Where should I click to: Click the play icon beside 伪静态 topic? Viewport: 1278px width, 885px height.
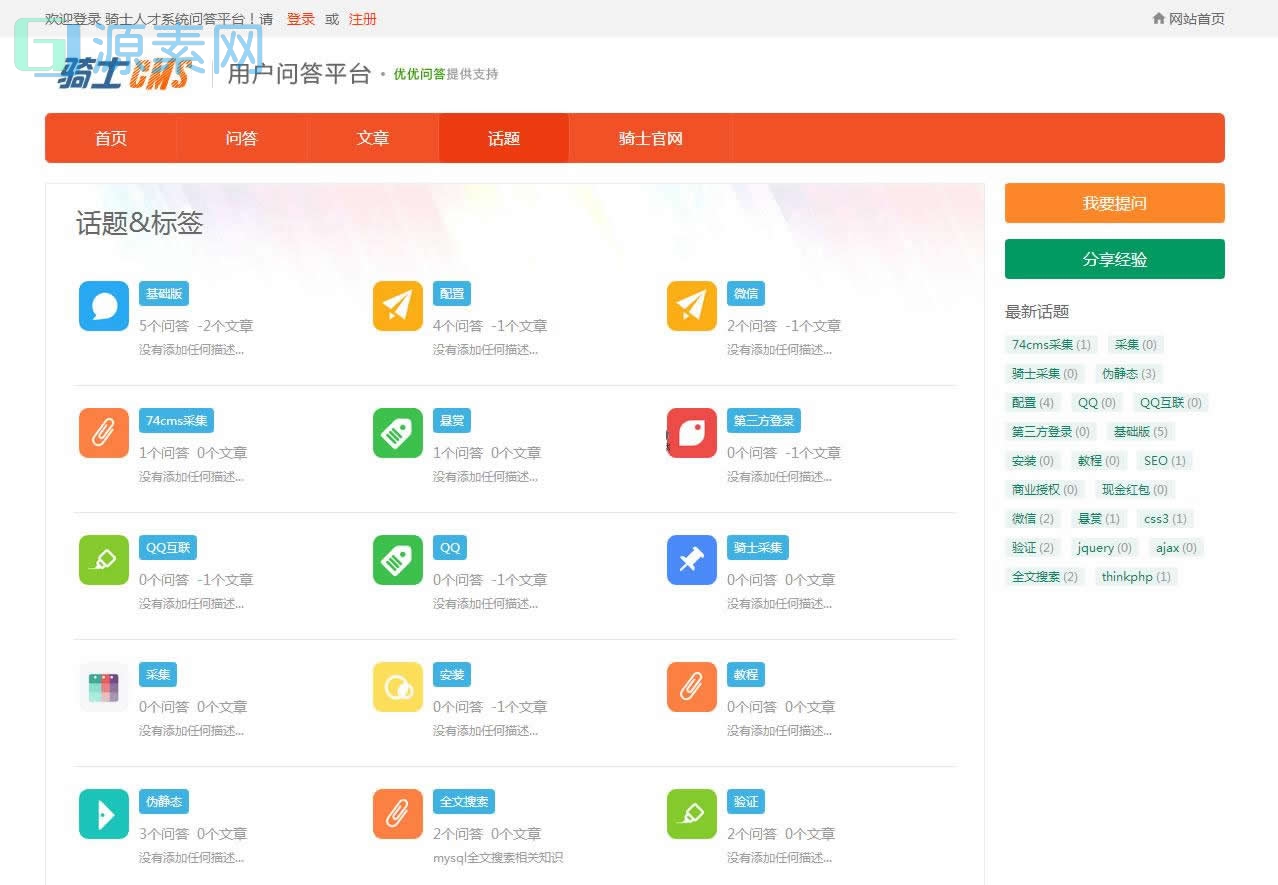click(x=103, y=814)
